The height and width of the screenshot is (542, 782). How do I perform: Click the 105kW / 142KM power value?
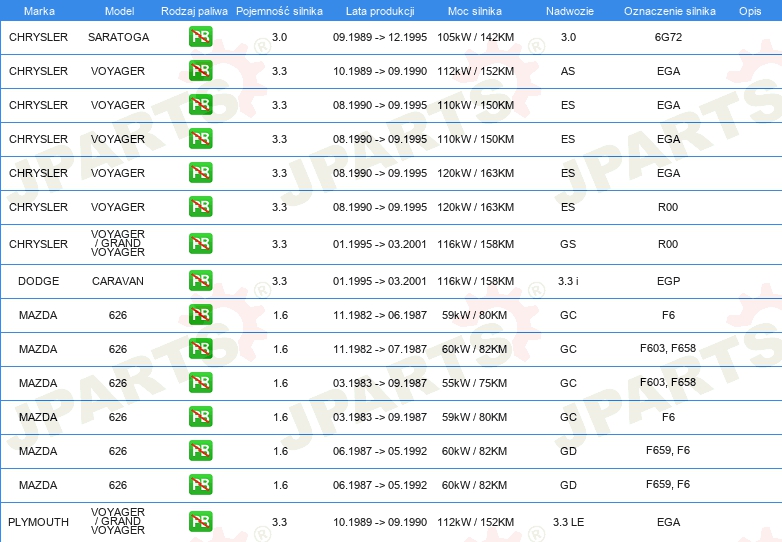(x=475, y=37)
